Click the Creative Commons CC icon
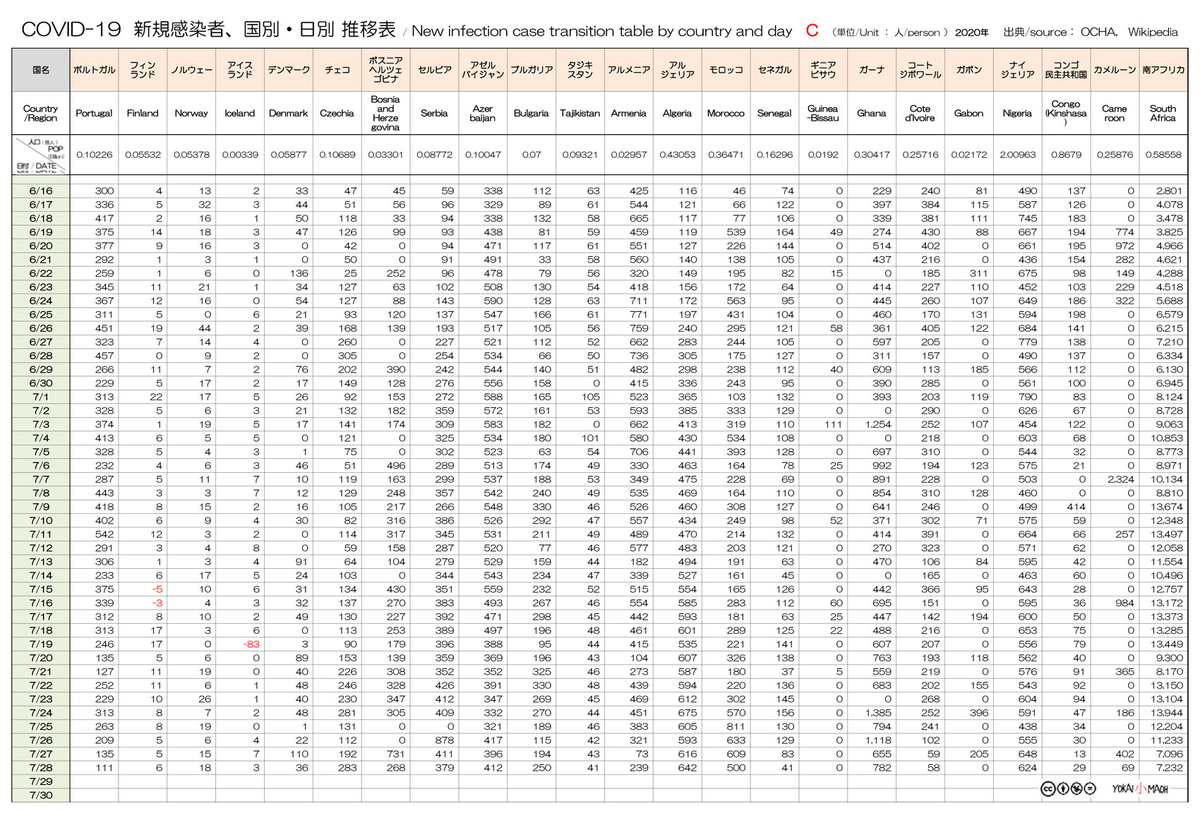The image size is (1200, 818). [1047, 787]
